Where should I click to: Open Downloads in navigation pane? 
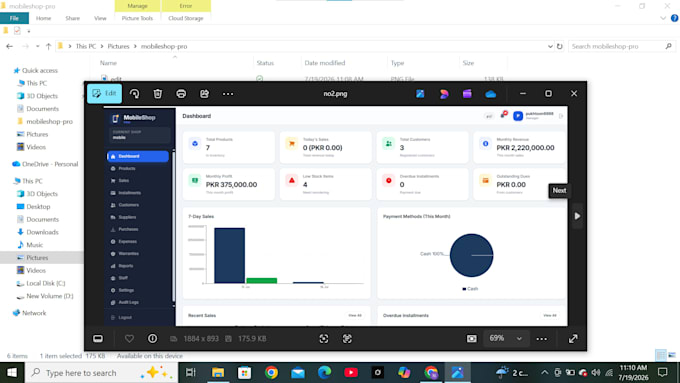click(42, 232)
